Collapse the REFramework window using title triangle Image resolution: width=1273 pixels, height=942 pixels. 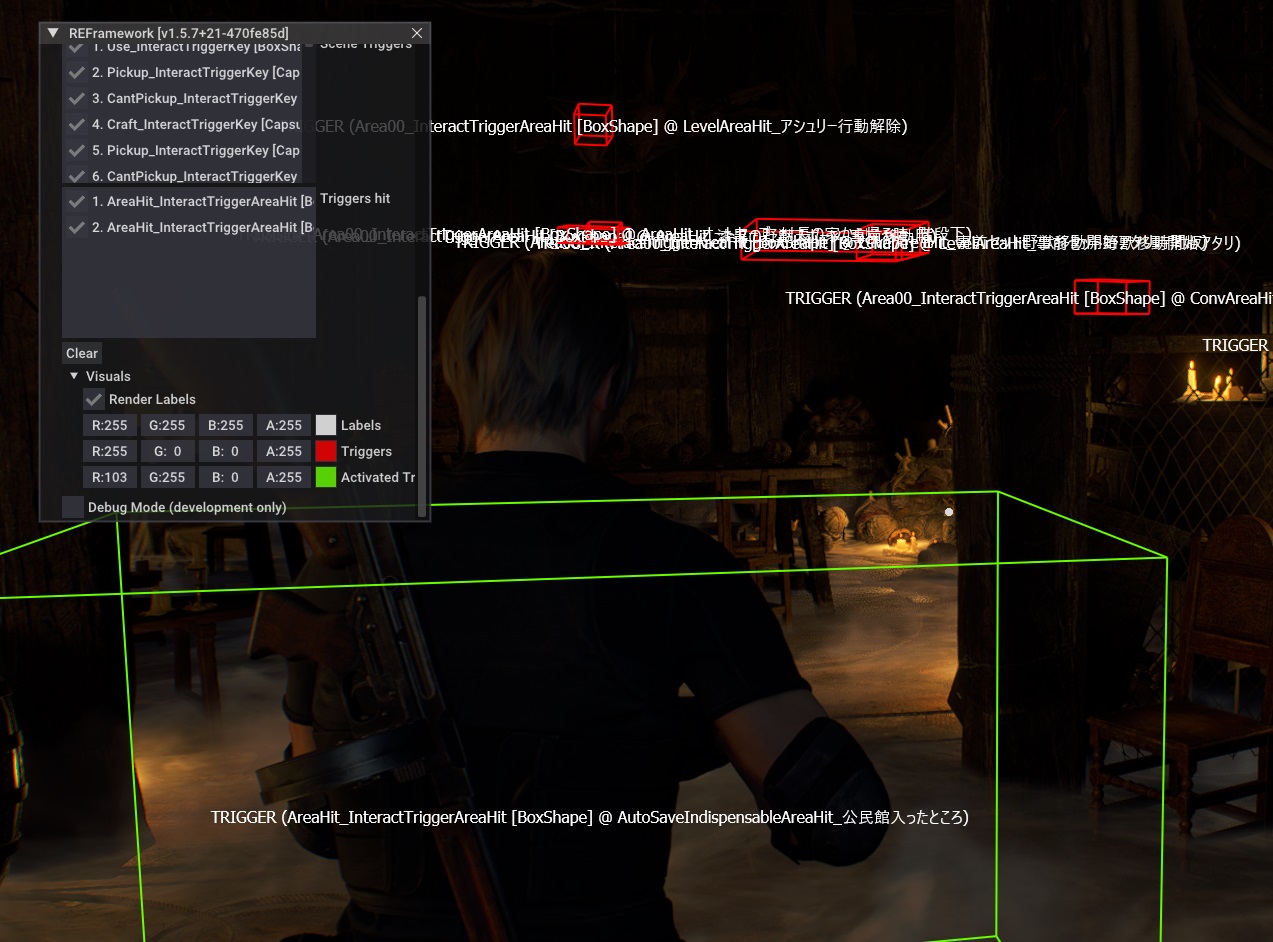tap(53, 33)
